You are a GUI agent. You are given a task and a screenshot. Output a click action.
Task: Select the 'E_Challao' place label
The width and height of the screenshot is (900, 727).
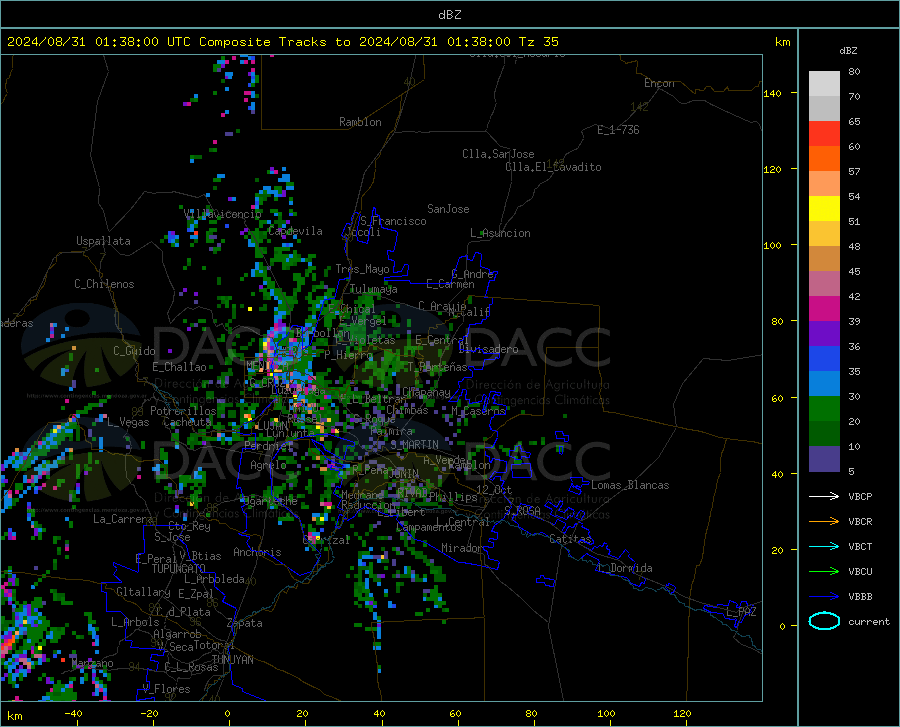click(x=179, y=367)
